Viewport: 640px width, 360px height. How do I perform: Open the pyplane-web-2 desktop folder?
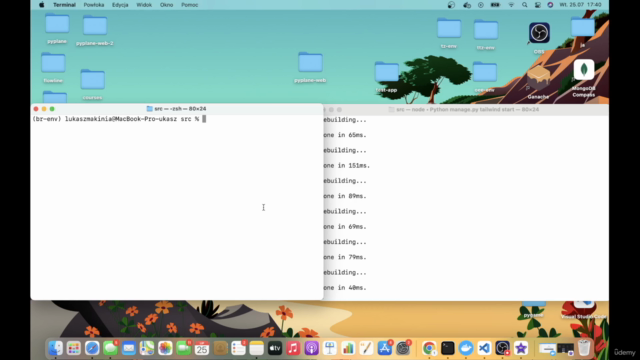[95, 30]
